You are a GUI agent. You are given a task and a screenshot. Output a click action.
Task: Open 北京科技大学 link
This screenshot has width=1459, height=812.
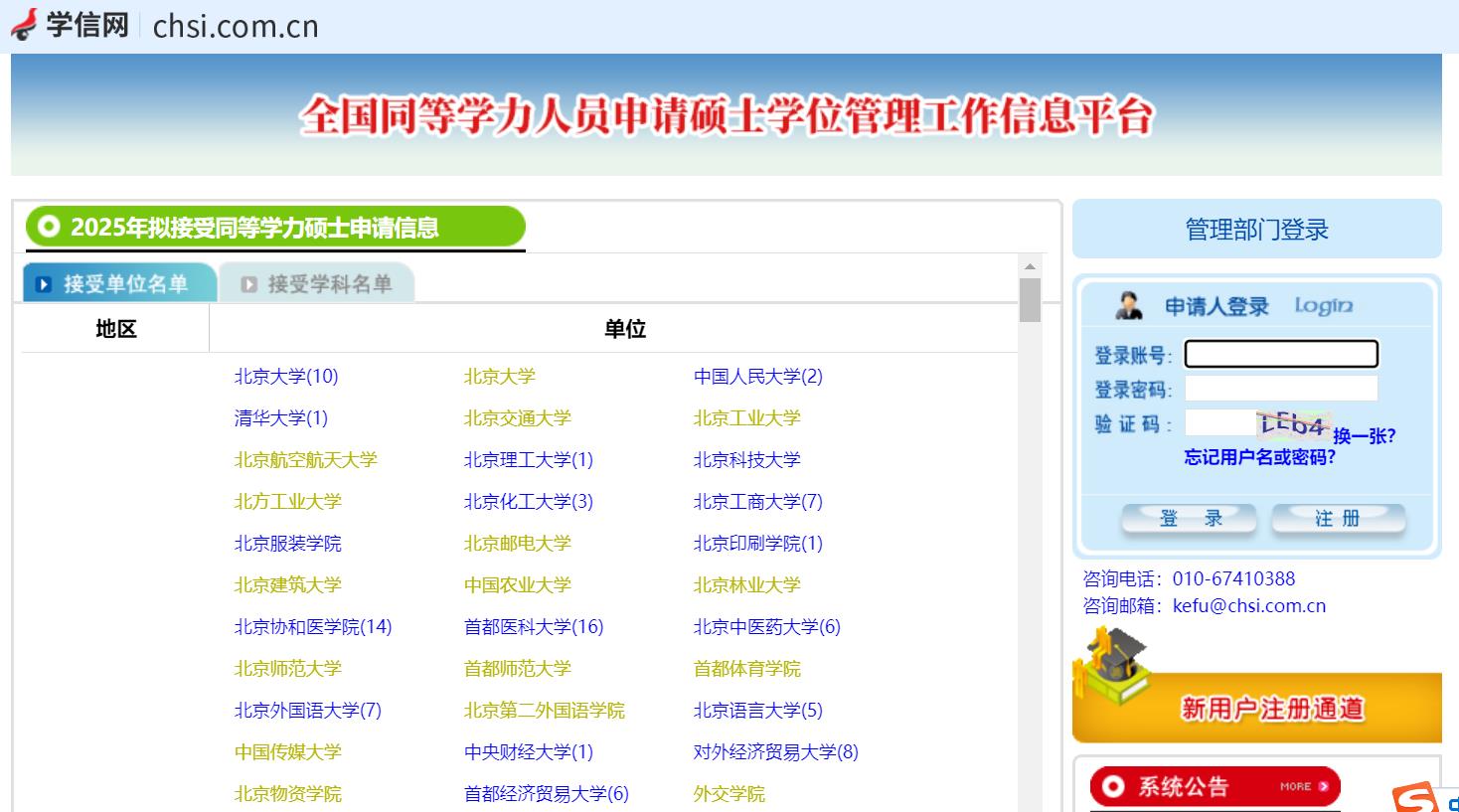coord(747,460)
